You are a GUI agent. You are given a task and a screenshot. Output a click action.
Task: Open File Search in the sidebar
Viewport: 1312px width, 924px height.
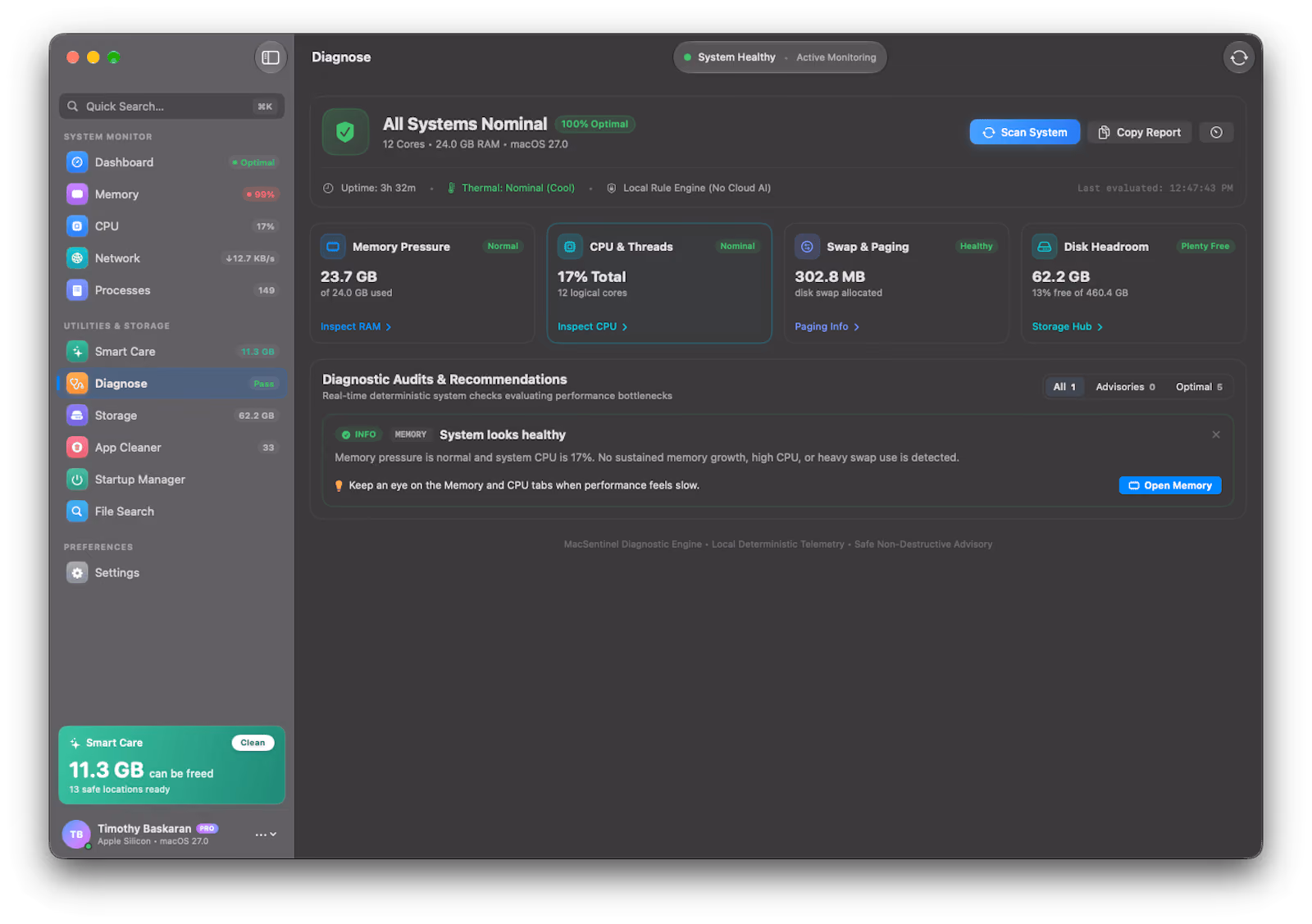coord(172,512)
